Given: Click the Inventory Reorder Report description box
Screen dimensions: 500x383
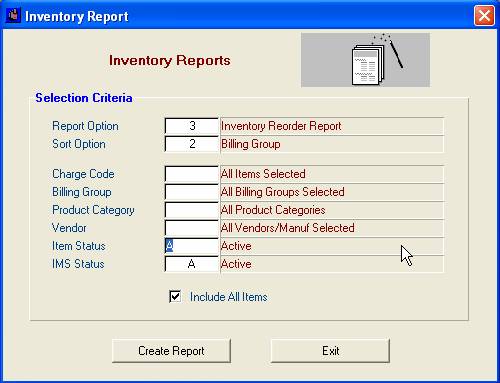Looking at the screenshot, I should click(x=332, y=126).
